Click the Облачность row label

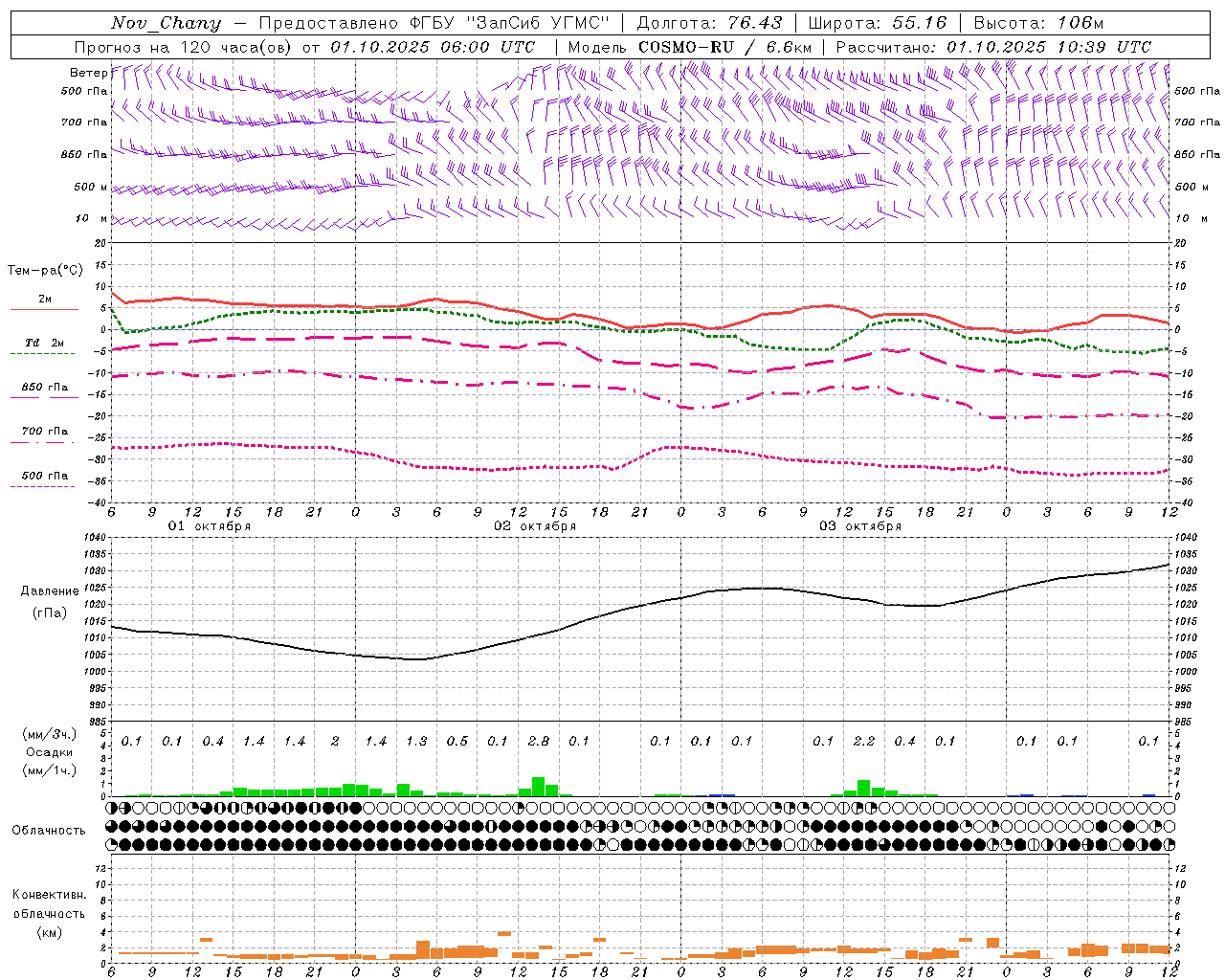[49, 830]
